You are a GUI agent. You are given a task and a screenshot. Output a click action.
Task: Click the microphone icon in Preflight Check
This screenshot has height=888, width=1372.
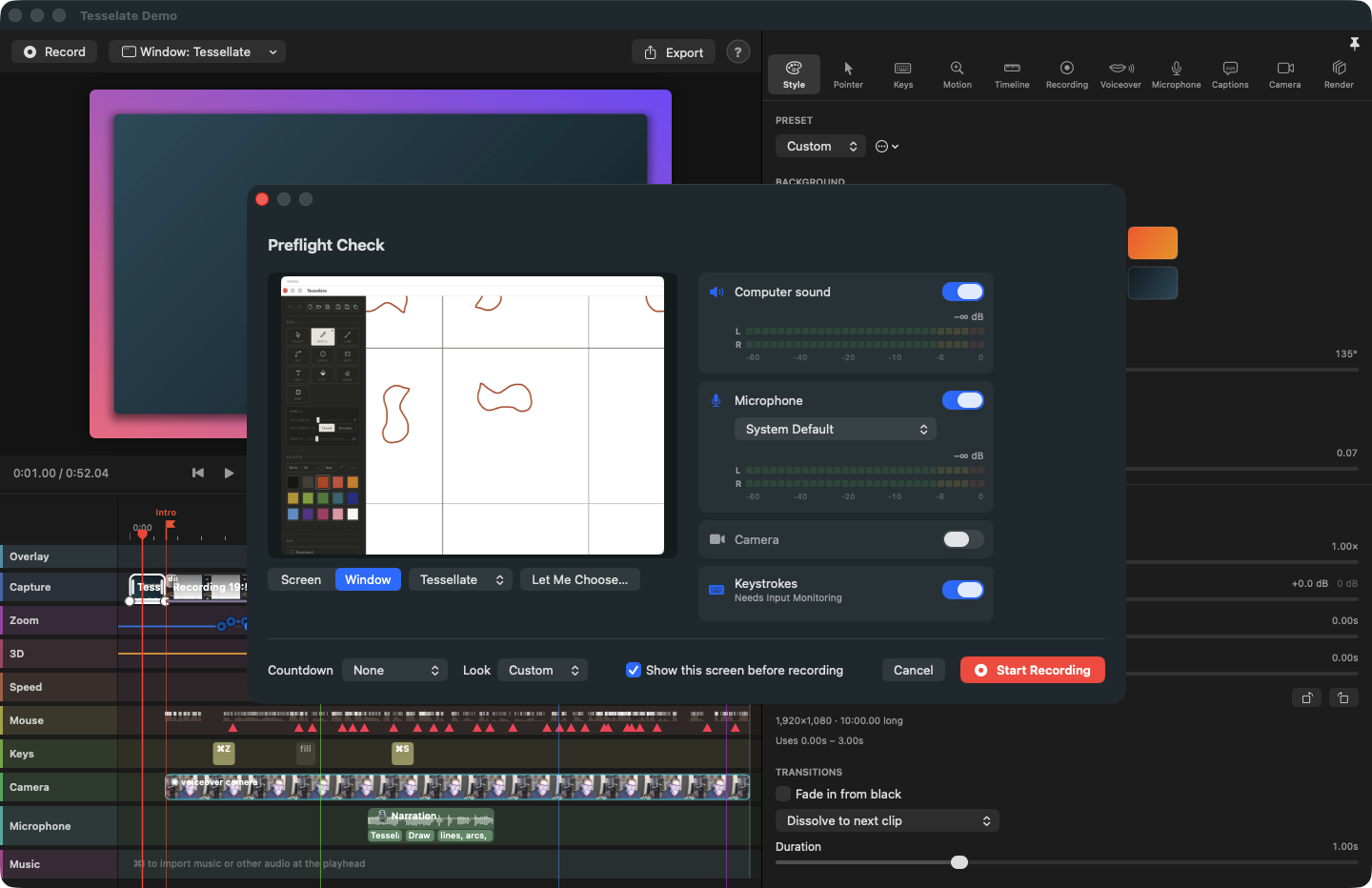pyautogui.click(x=716, y=400)
